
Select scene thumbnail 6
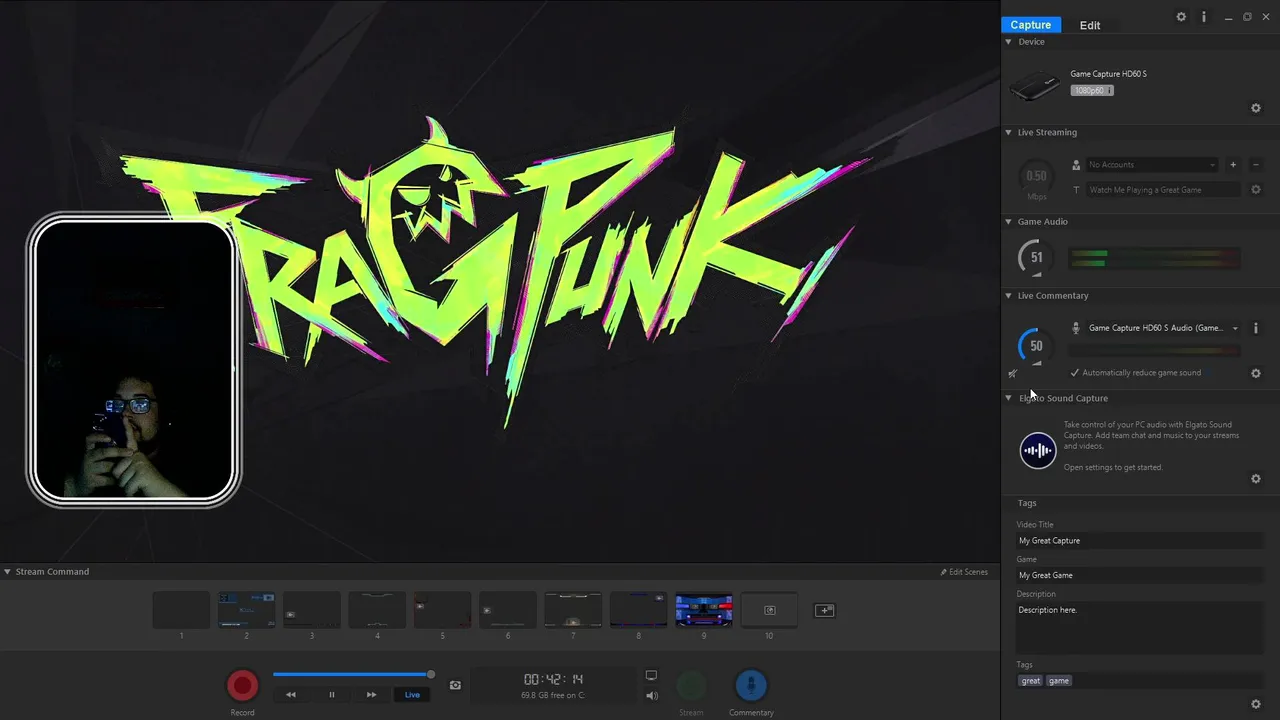(508, 610)
